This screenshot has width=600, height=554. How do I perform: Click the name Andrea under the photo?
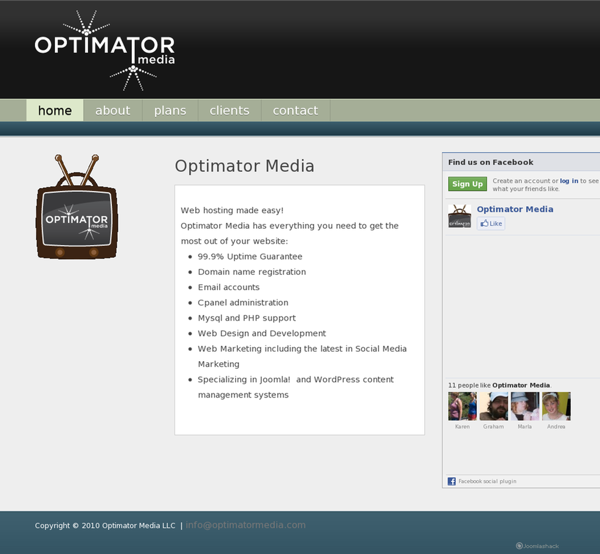556,427
